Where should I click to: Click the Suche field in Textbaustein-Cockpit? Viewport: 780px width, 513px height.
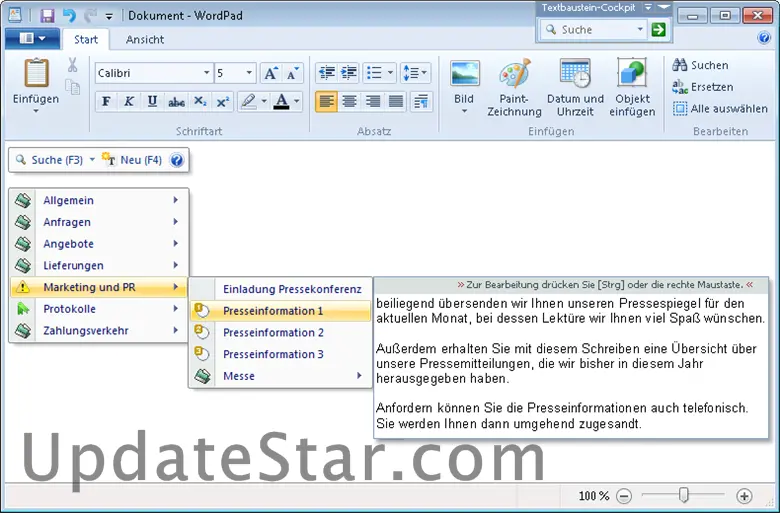[x=594, y=30]
